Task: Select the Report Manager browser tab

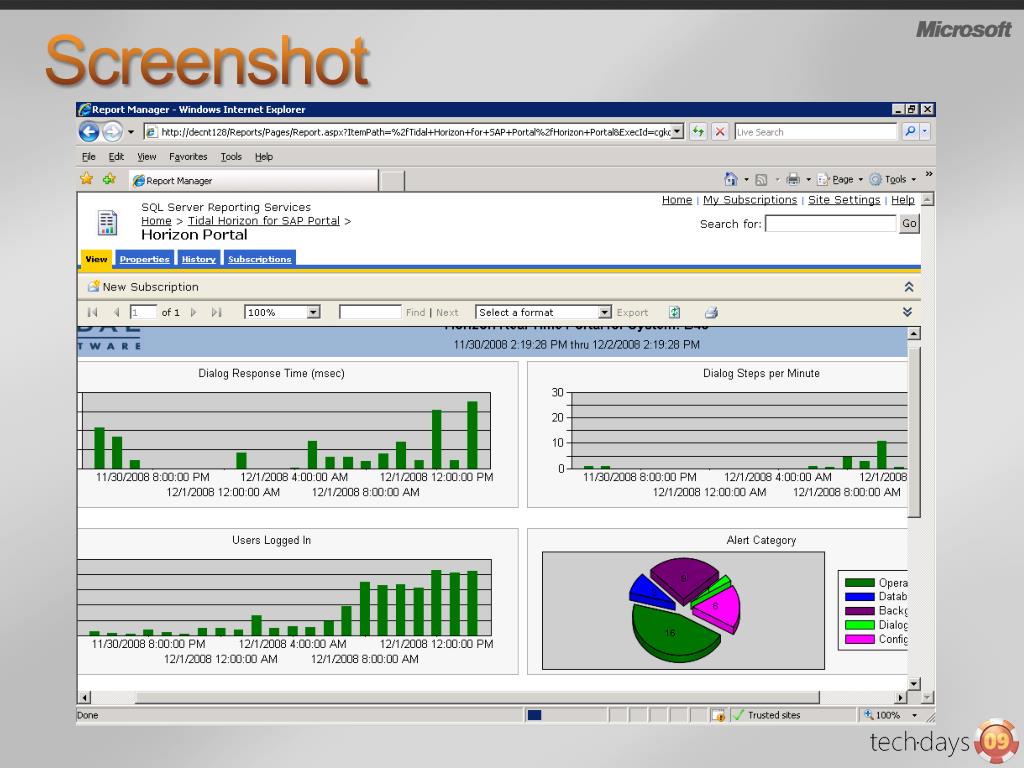Action: tap(253, 180)
